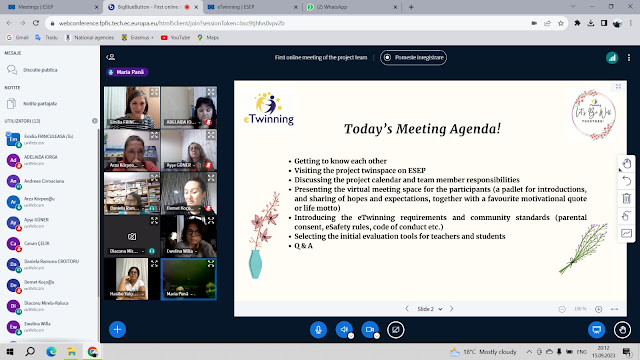Screen dimensions: 640x360
Task: Open YouTube bookmark
Action: (176, 38)
